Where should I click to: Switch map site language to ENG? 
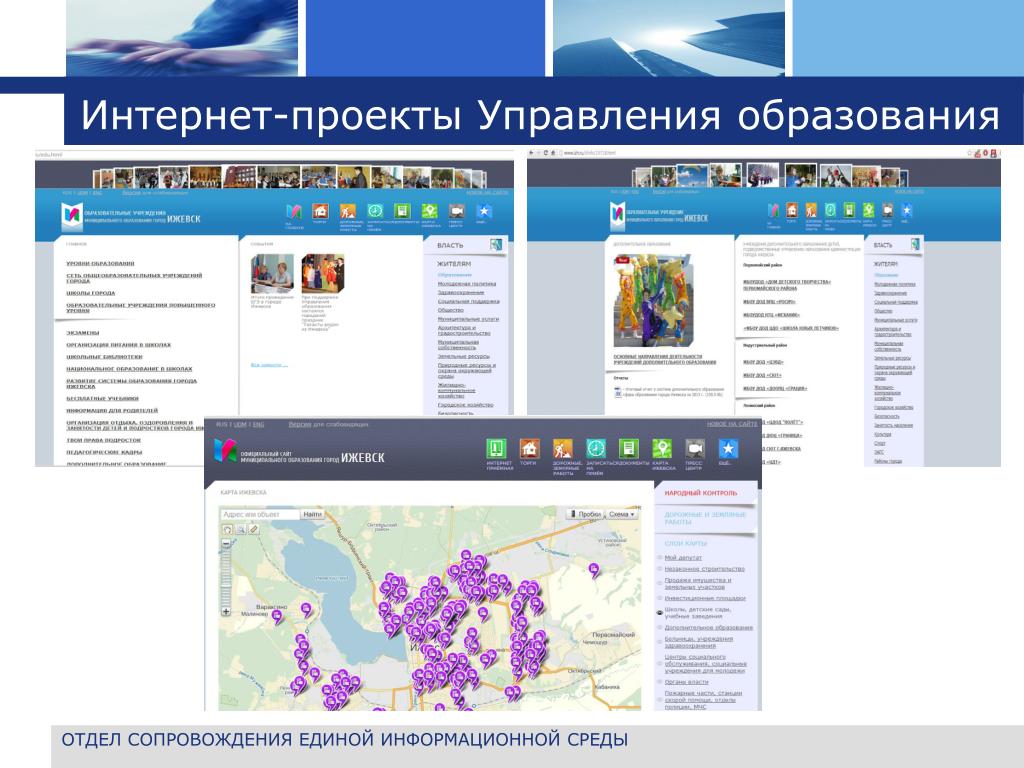[x=259, y=424]
